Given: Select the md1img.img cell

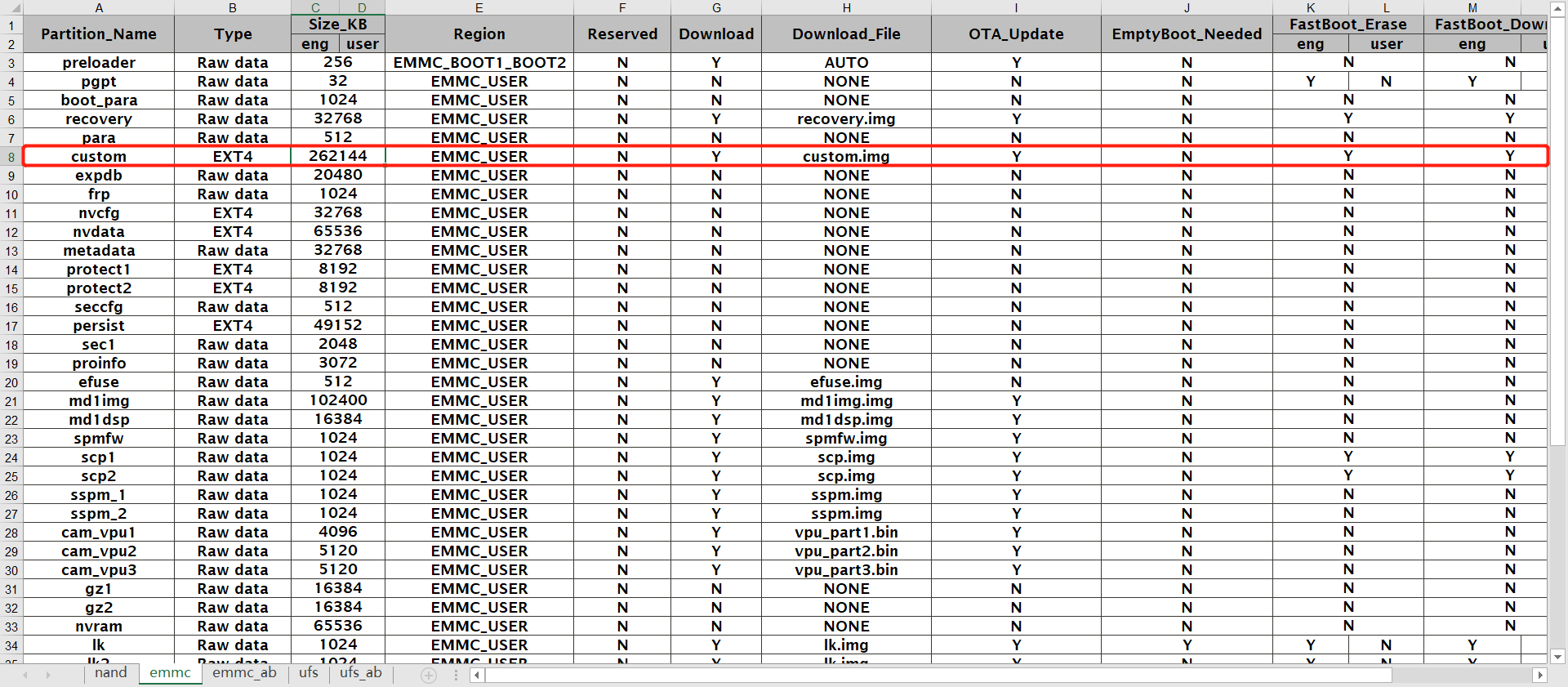Looking at the screenshot, I should [x=847, y=401].
